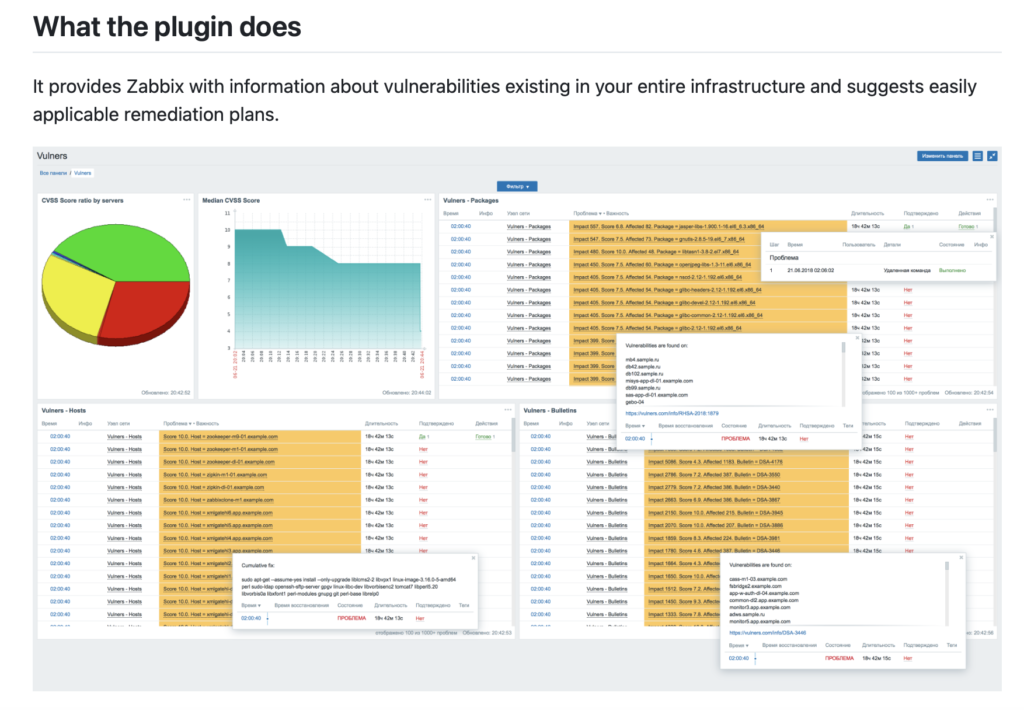The width and height of the screenshot is (1024, 710).
Task: Click the zookeeper-m9-01 host problem link
Action: coord(220,436)
